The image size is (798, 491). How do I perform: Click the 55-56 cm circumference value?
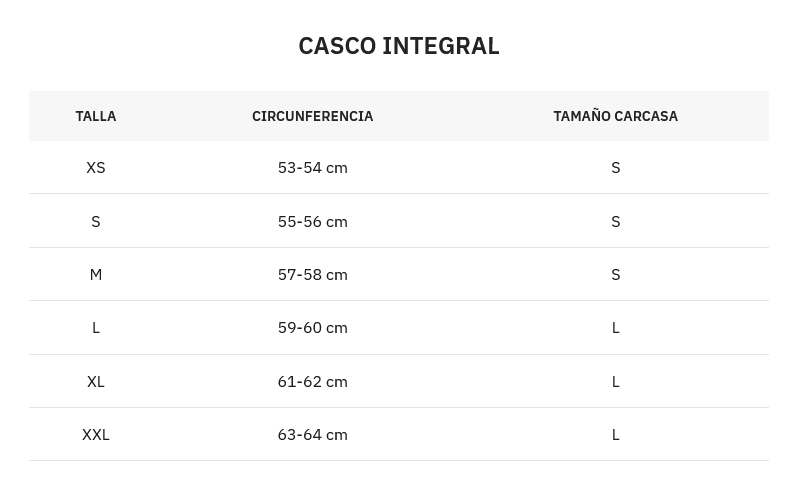[x=312, y=221]
